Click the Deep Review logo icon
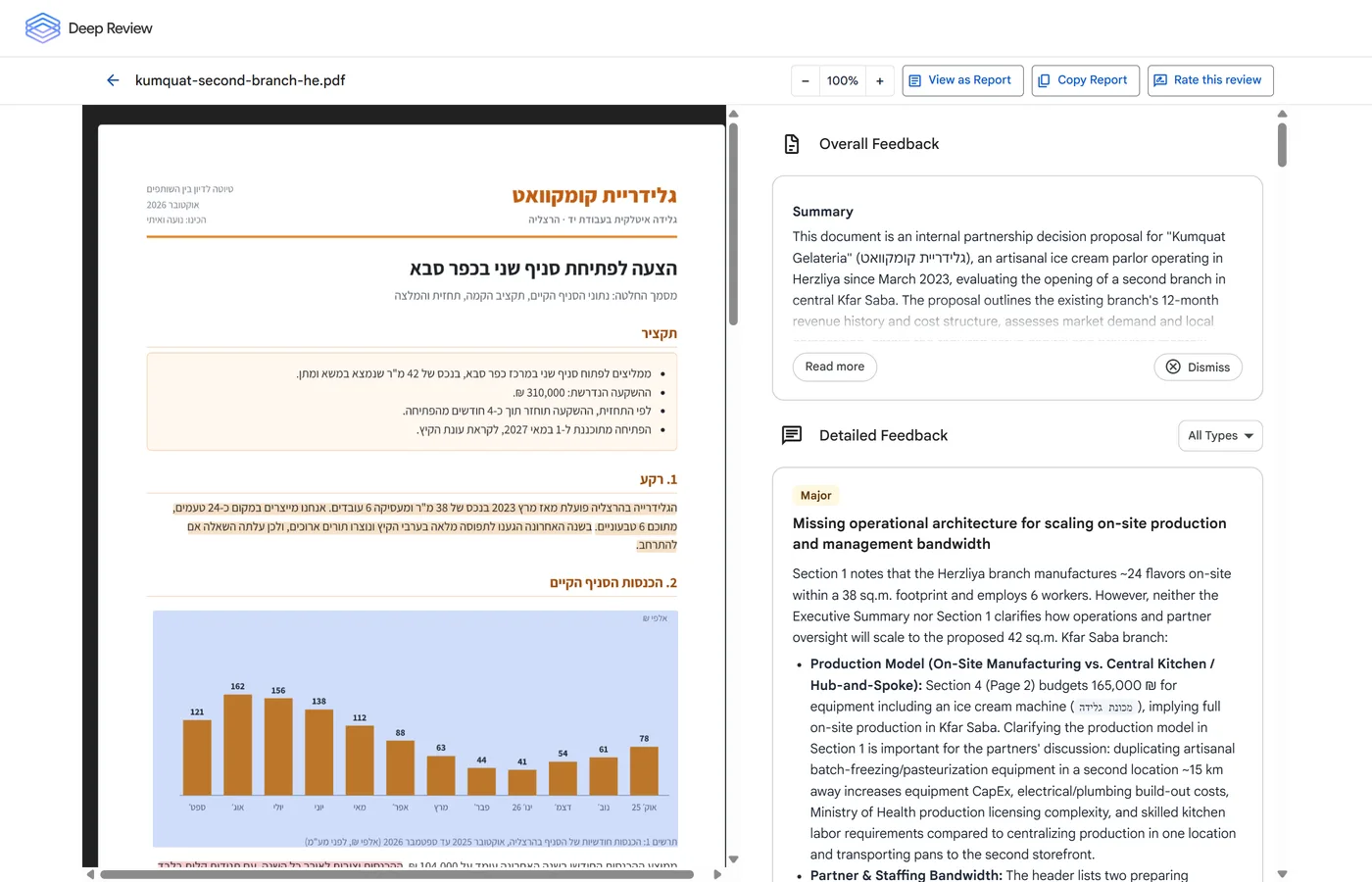1372x882 pixels. coord(42,27)
